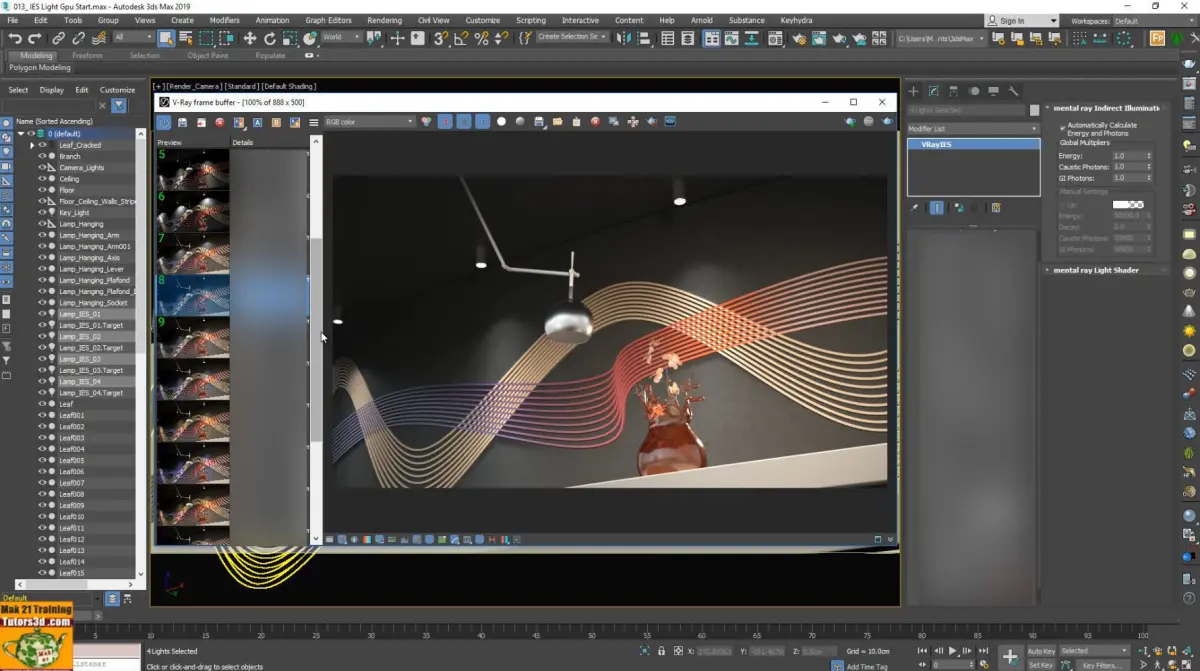This screenshot has height=671, width=1200.
Task: Switch to Object Paint ribbon tab
Action: pos(208,56)
